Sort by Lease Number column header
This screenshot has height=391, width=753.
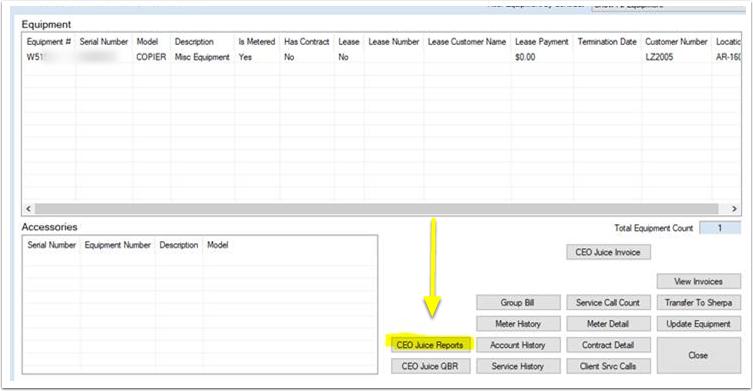click(x=394, y=42)
